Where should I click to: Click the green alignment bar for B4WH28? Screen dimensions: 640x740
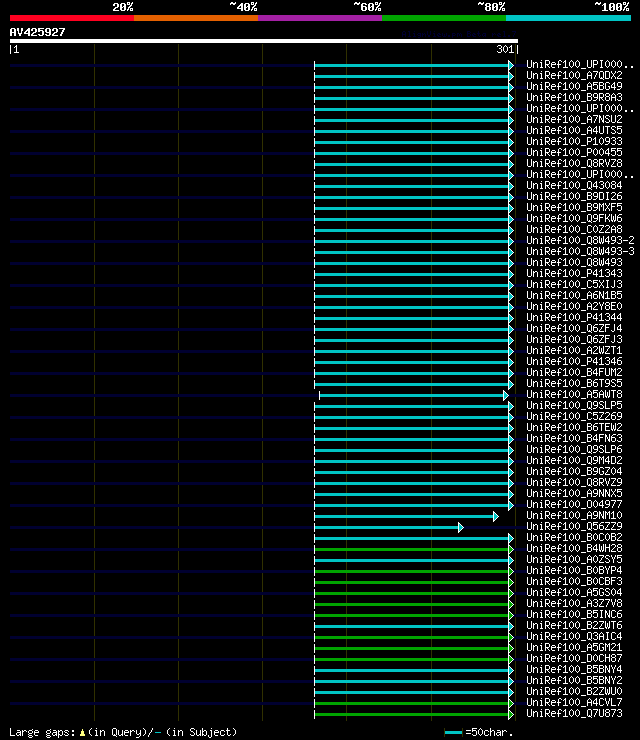tap(414, 549)
